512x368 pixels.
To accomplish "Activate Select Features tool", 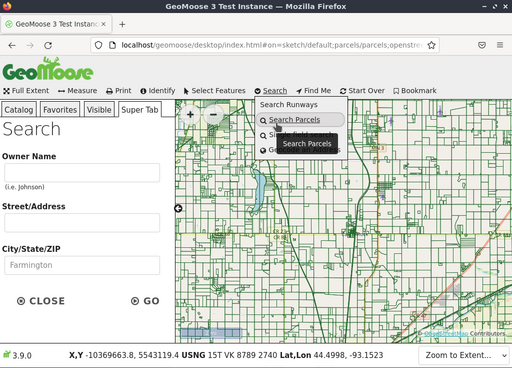I will 214,91.
